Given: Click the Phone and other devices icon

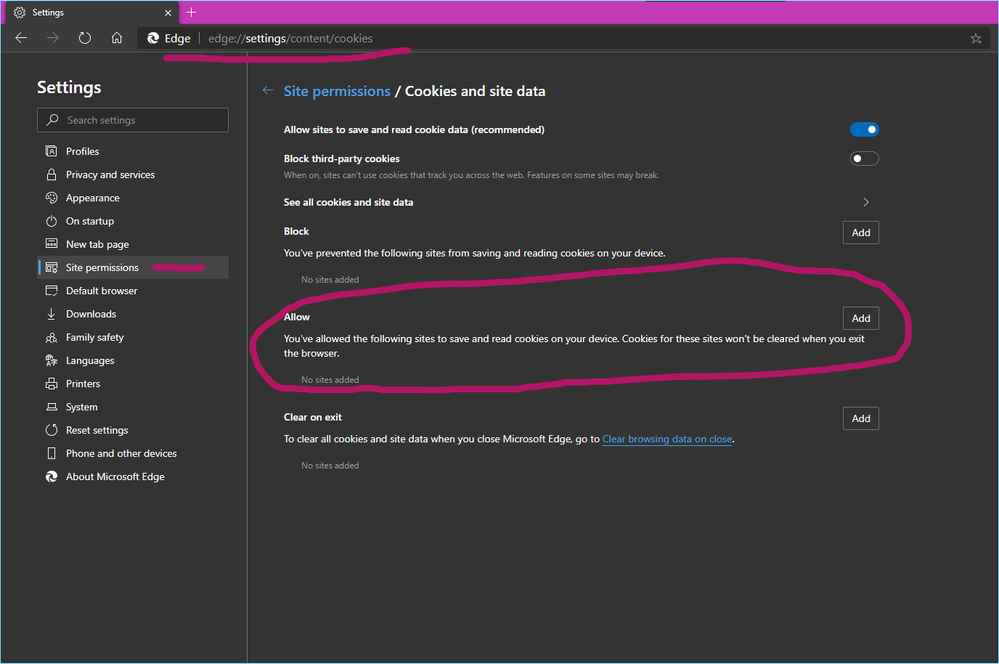Looking at the screenshot, I should tap(52, 454).
